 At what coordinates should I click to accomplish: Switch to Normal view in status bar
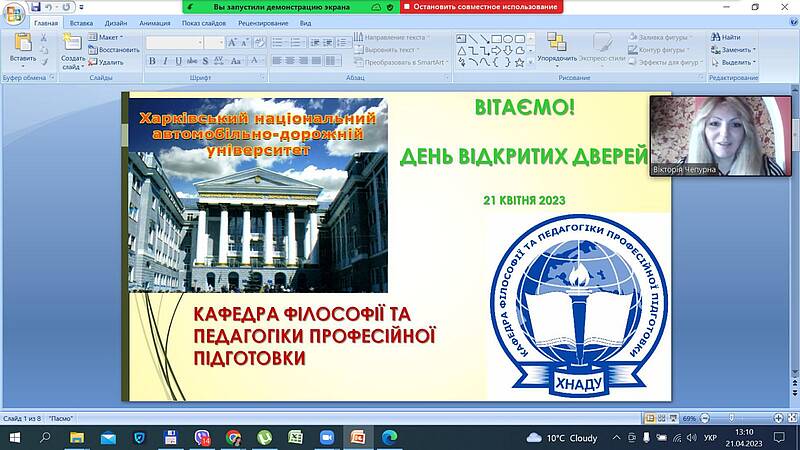coord(650,418)
